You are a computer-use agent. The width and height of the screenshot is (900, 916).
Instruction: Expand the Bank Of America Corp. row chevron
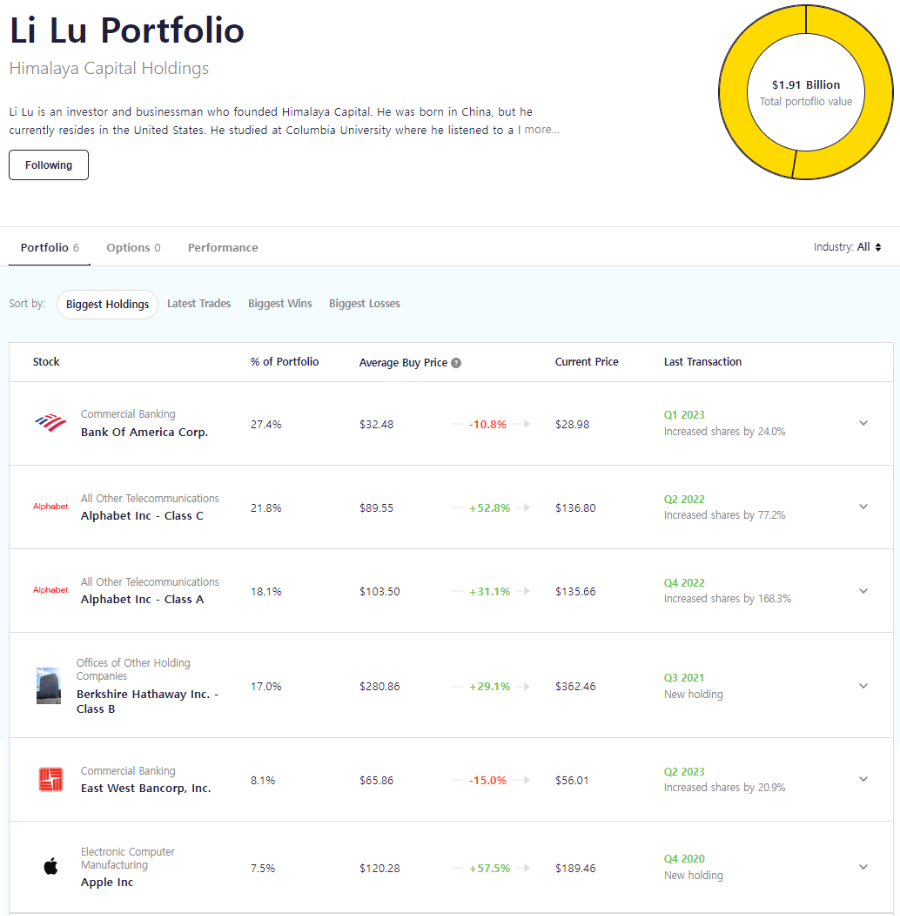pyautogui.click(x=863, y=423)
